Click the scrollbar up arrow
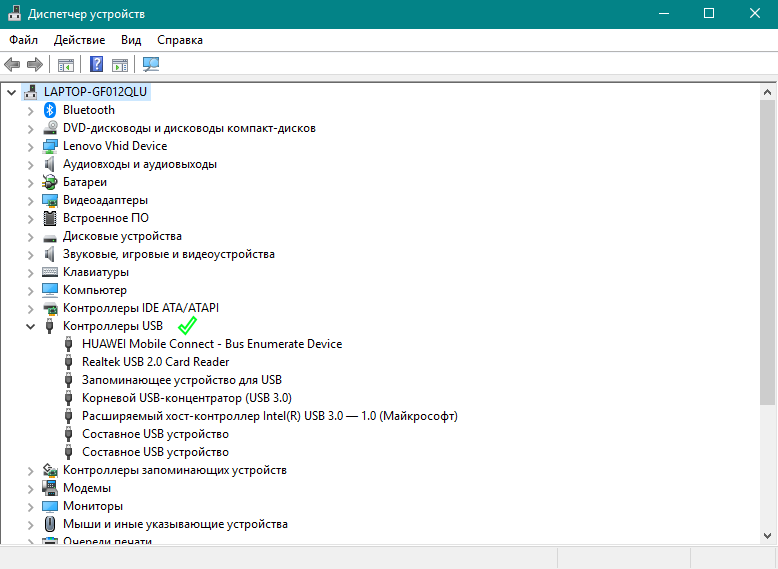This screenshot has height=569, width=778. 767,92
